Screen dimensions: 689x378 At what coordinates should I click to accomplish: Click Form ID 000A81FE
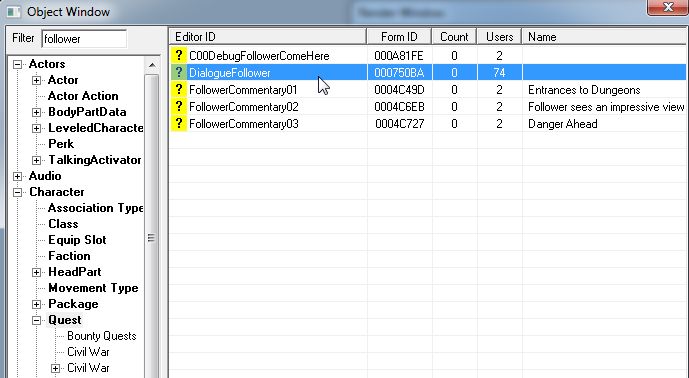pos(399,56)
